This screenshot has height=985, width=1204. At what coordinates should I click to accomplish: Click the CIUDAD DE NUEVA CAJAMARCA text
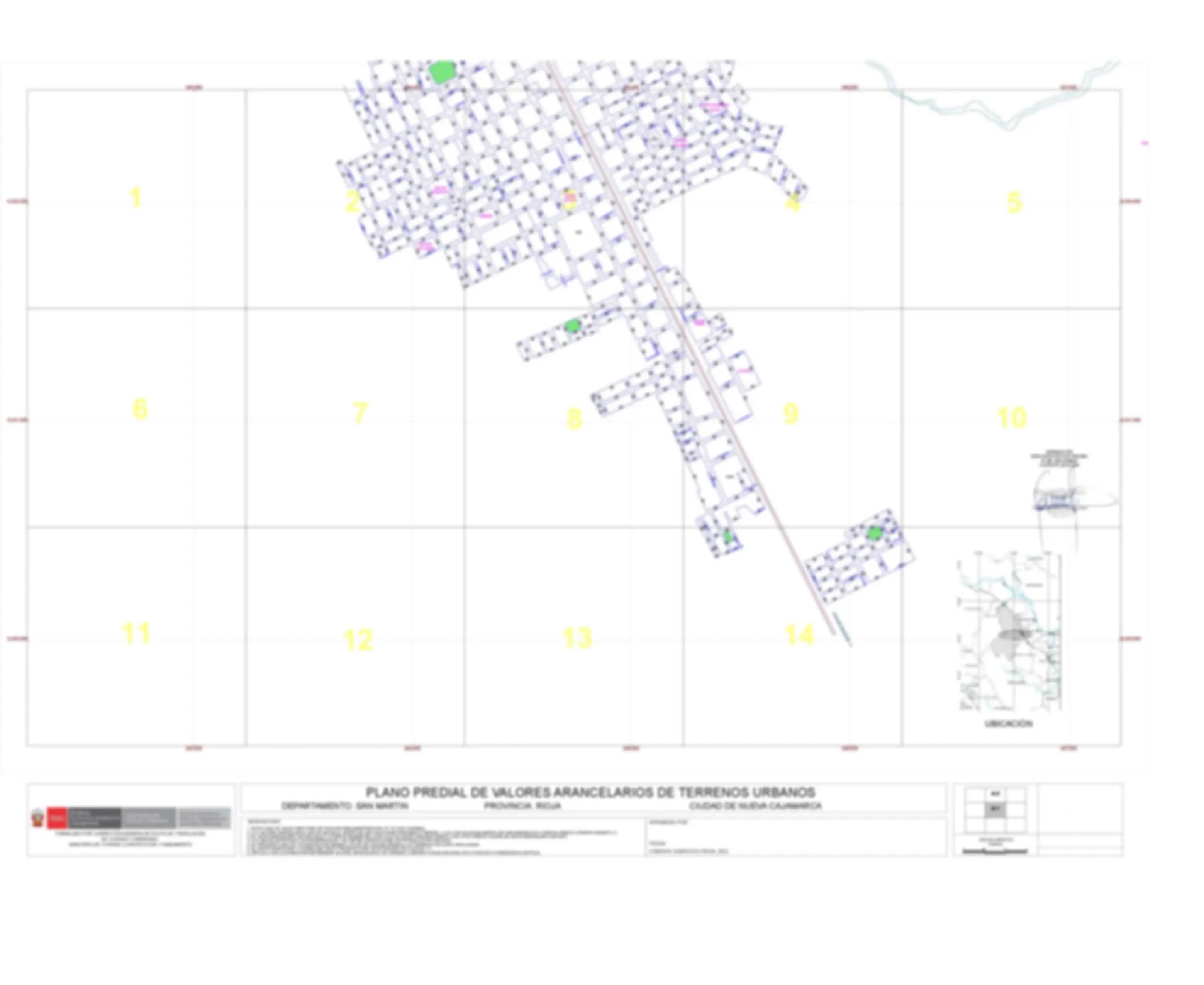pos(755,806)
